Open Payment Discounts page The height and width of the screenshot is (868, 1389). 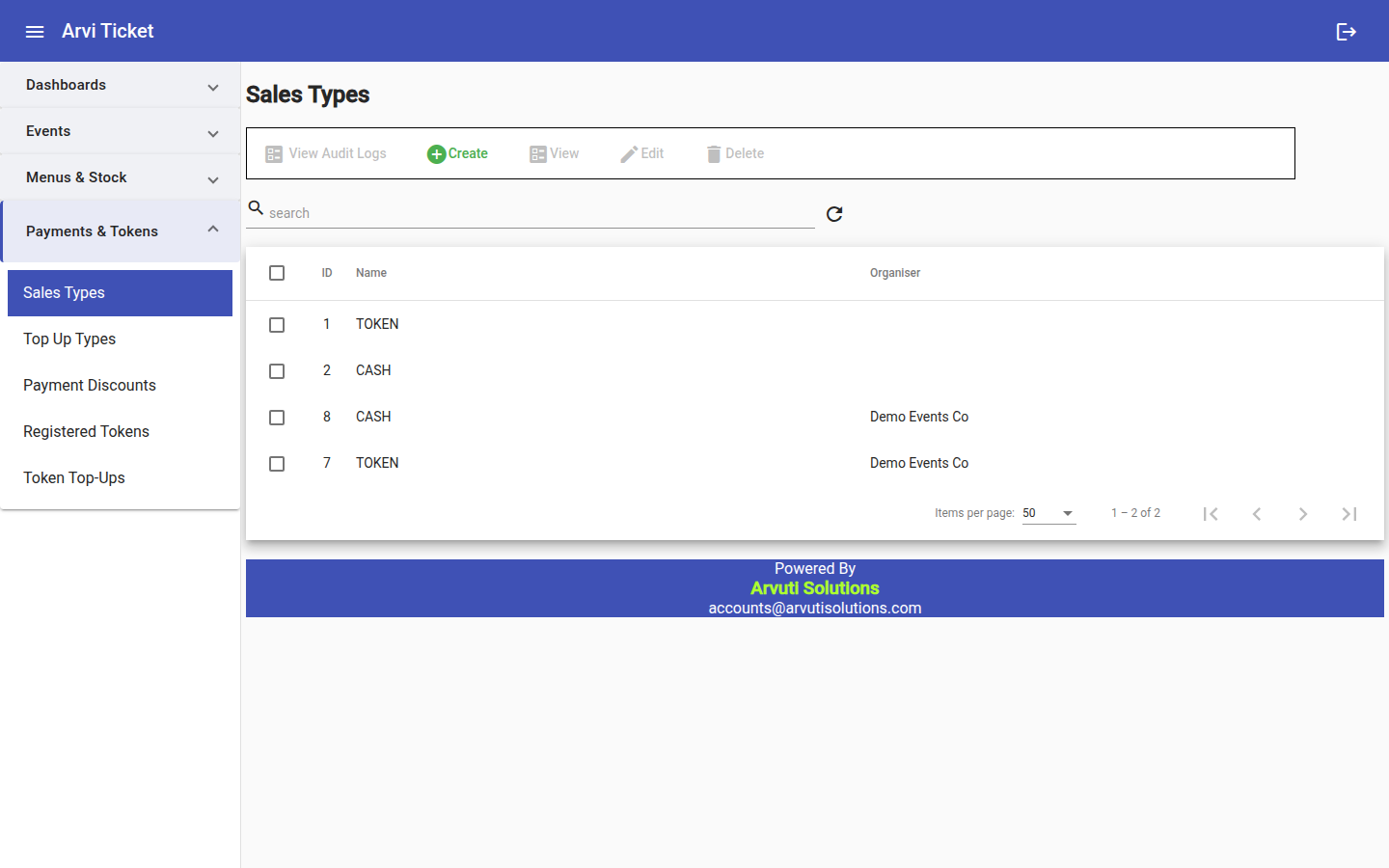click(x=120, y=386)
